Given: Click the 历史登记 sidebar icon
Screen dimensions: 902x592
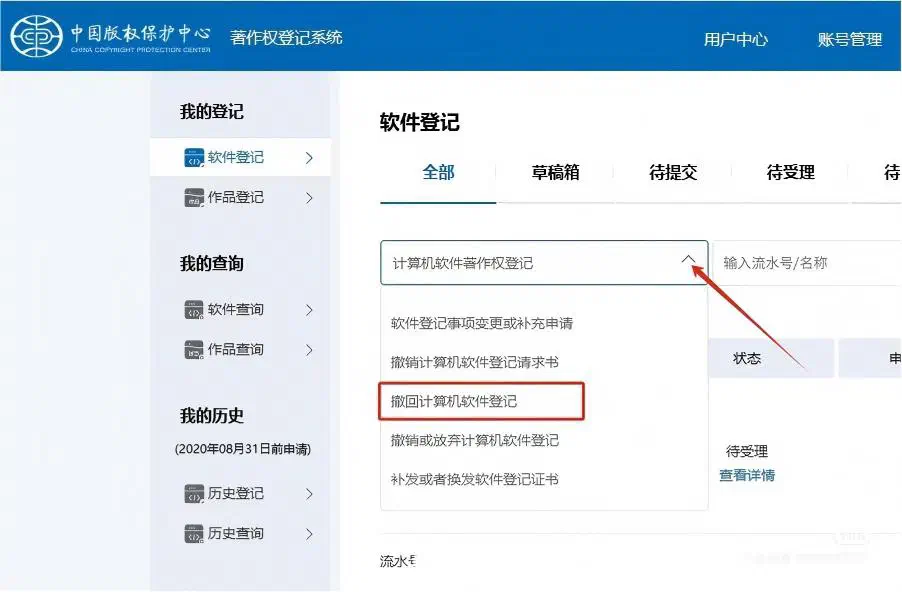Looking at the screenshot, I should [x=194, y=494].
